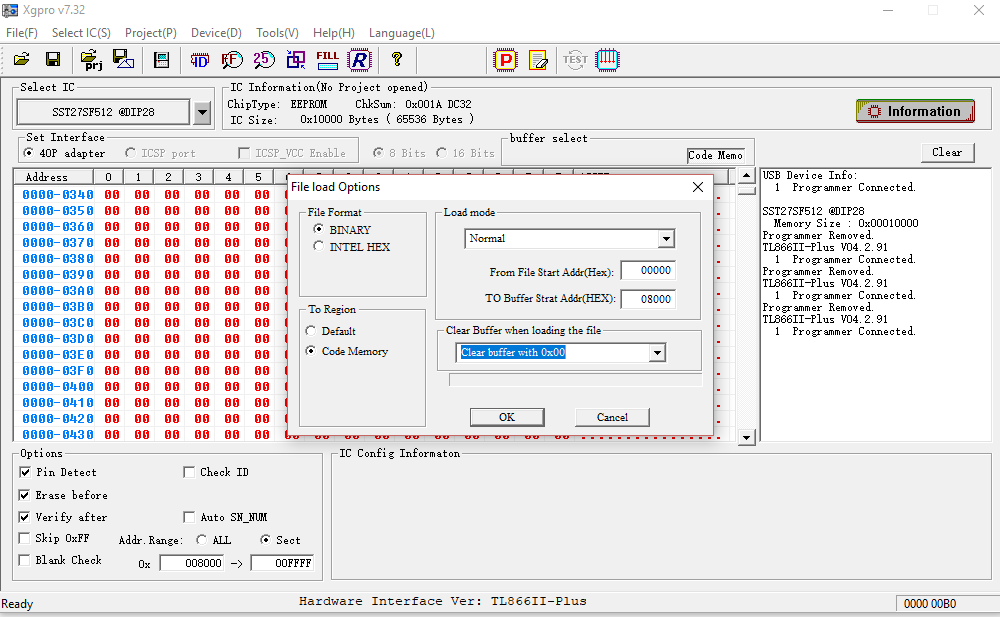This screenshot has height=617, width=1000.
Task: Open the Tools(V) menu
Action: point(277,33)
